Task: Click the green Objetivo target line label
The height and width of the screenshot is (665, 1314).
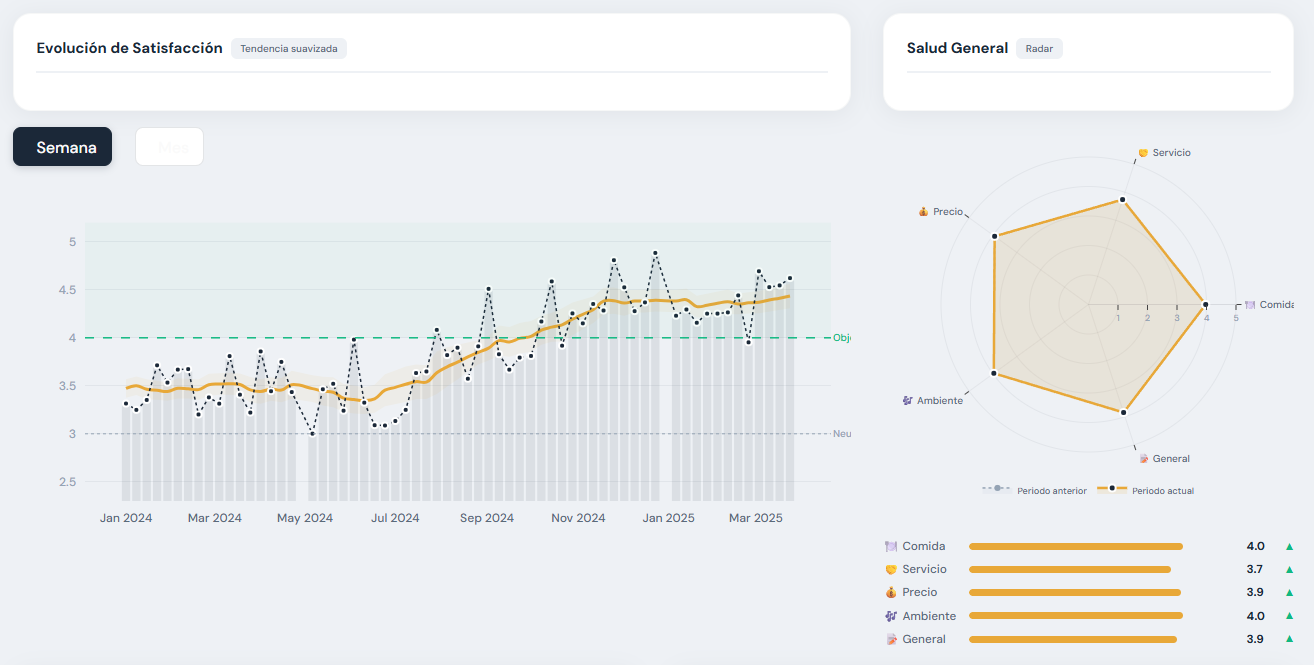Action: (x=841, y=338)
